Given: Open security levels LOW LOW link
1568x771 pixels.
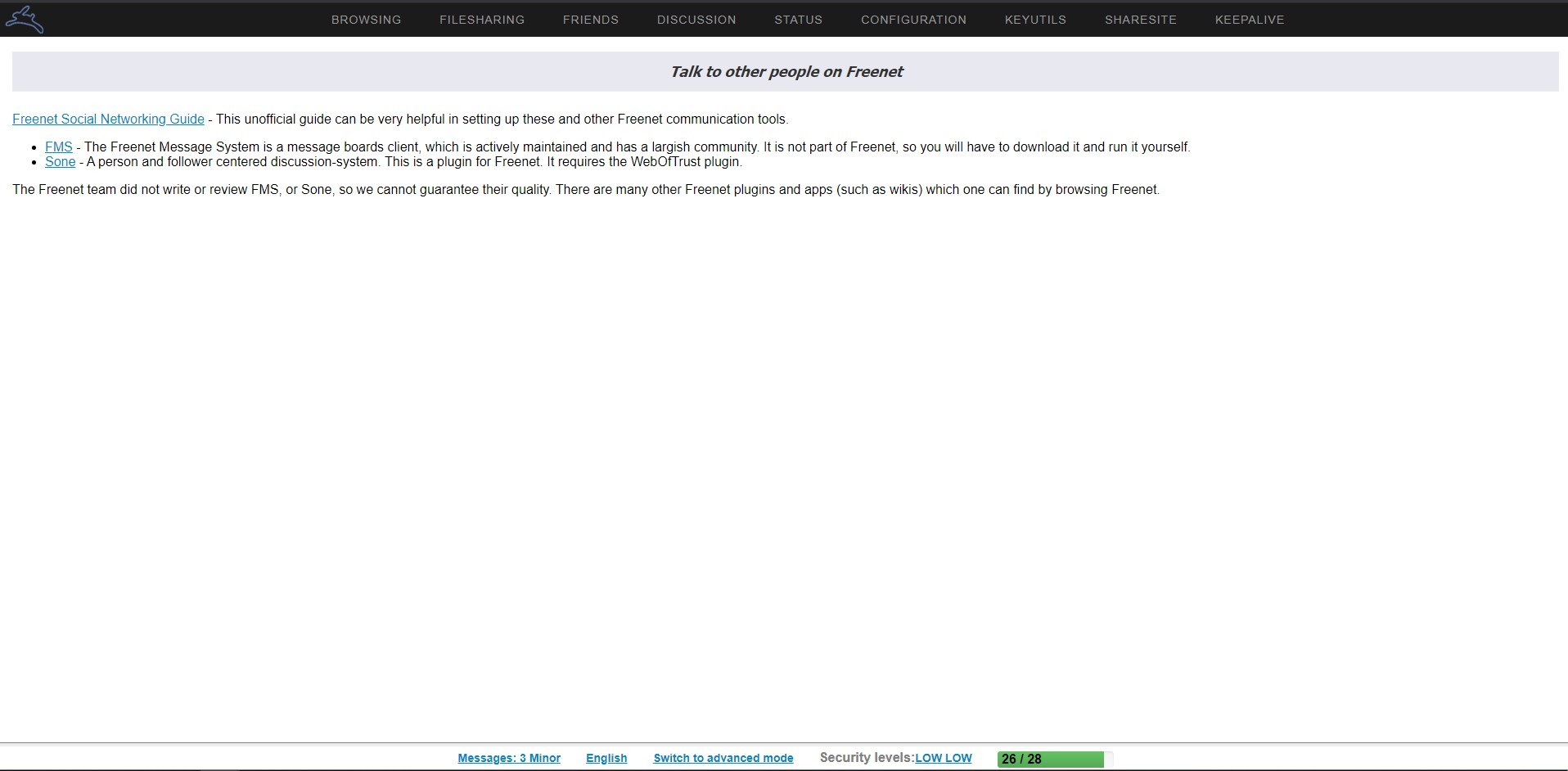Looking at the screenshot, I should click(x=944, y=759).
